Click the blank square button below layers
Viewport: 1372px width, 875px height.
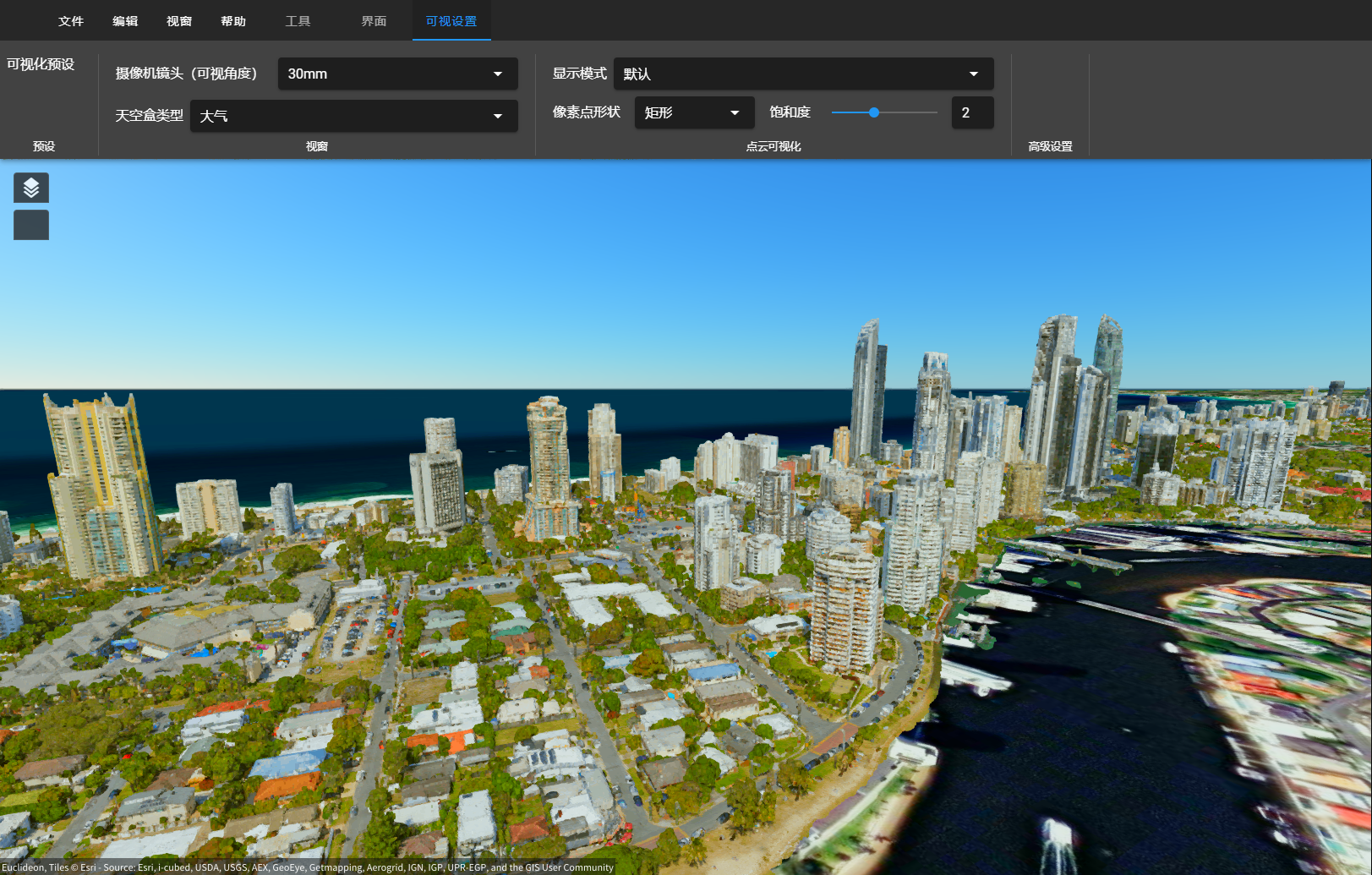pos(31,225)
